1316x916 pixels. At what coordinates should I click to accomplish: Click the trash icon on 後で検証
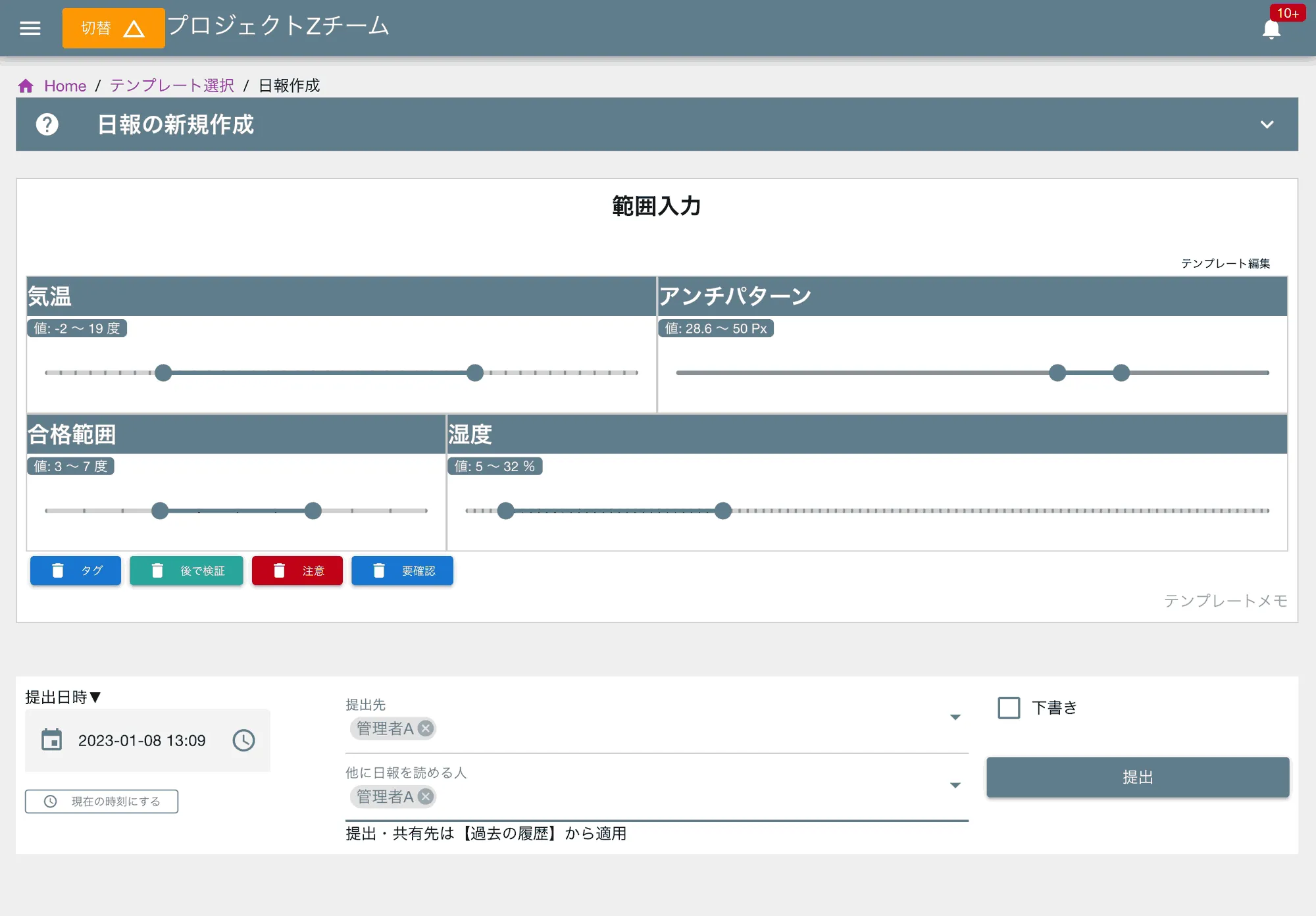pos(157,571)
